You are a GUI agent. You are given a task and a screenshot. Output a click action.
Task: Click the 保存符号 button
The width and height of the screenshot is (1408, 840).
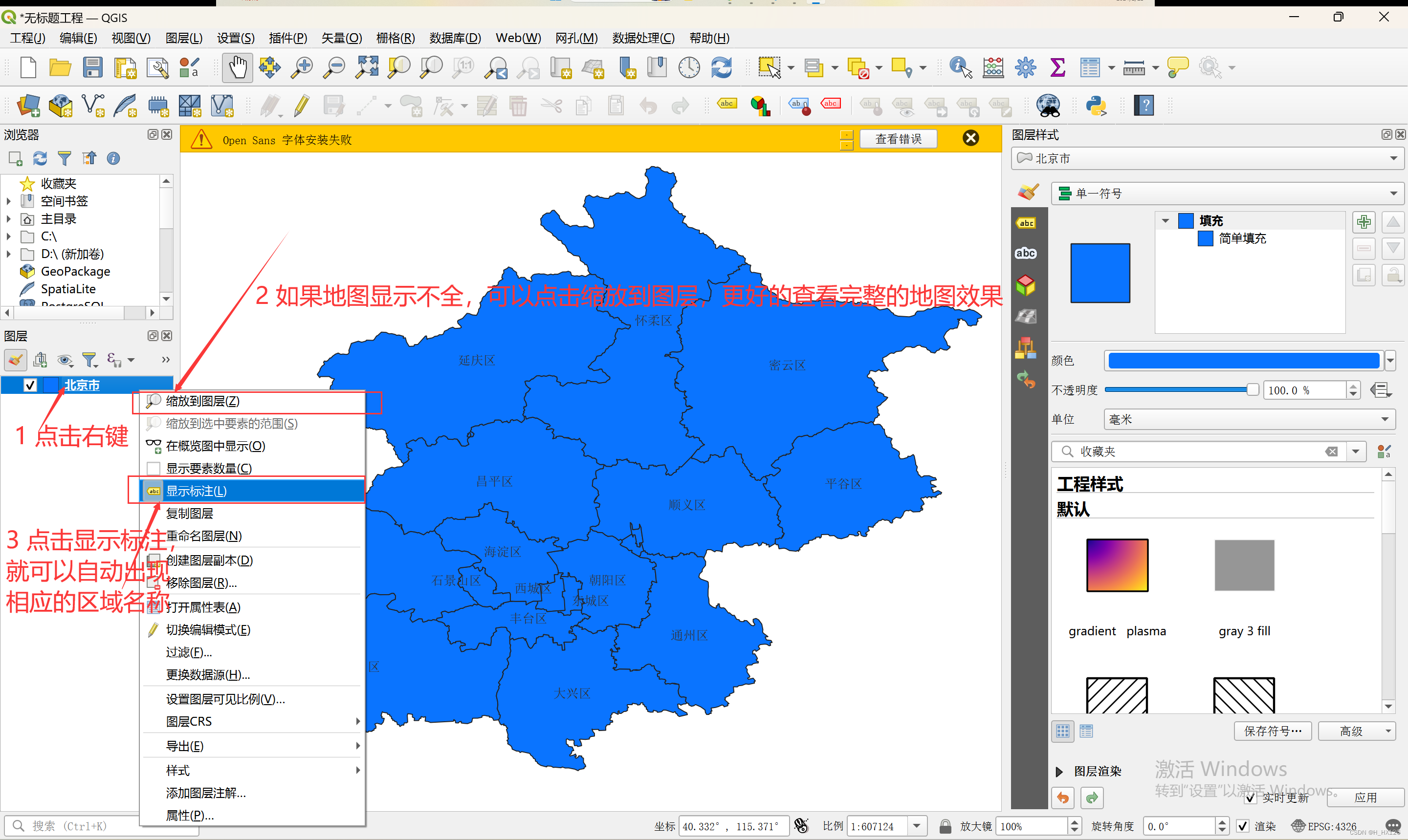[x=1272, y=731]
